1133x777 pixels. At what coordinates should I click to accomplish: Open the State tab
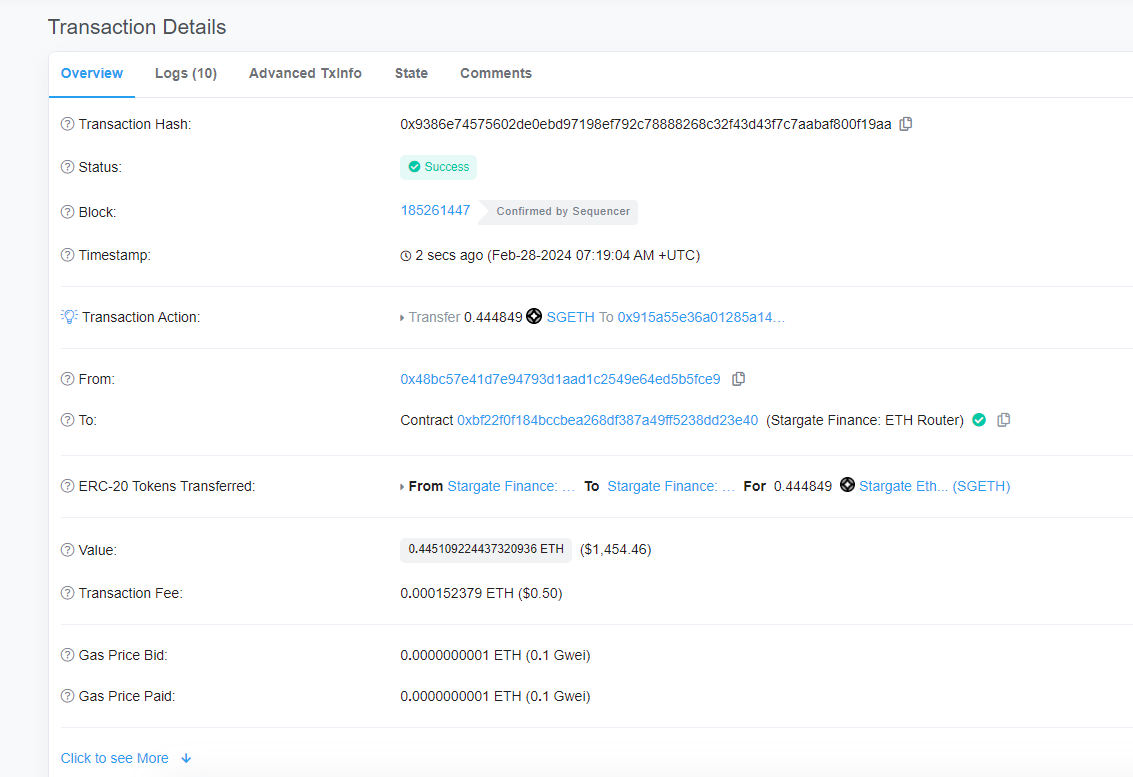pos(411,74)
